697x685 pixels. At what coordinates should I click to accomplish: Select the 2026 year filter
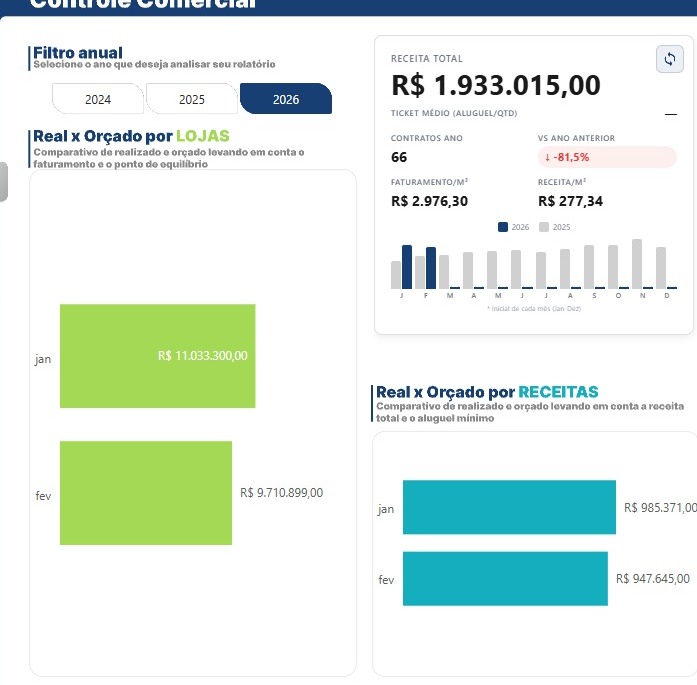click(286, 99)
